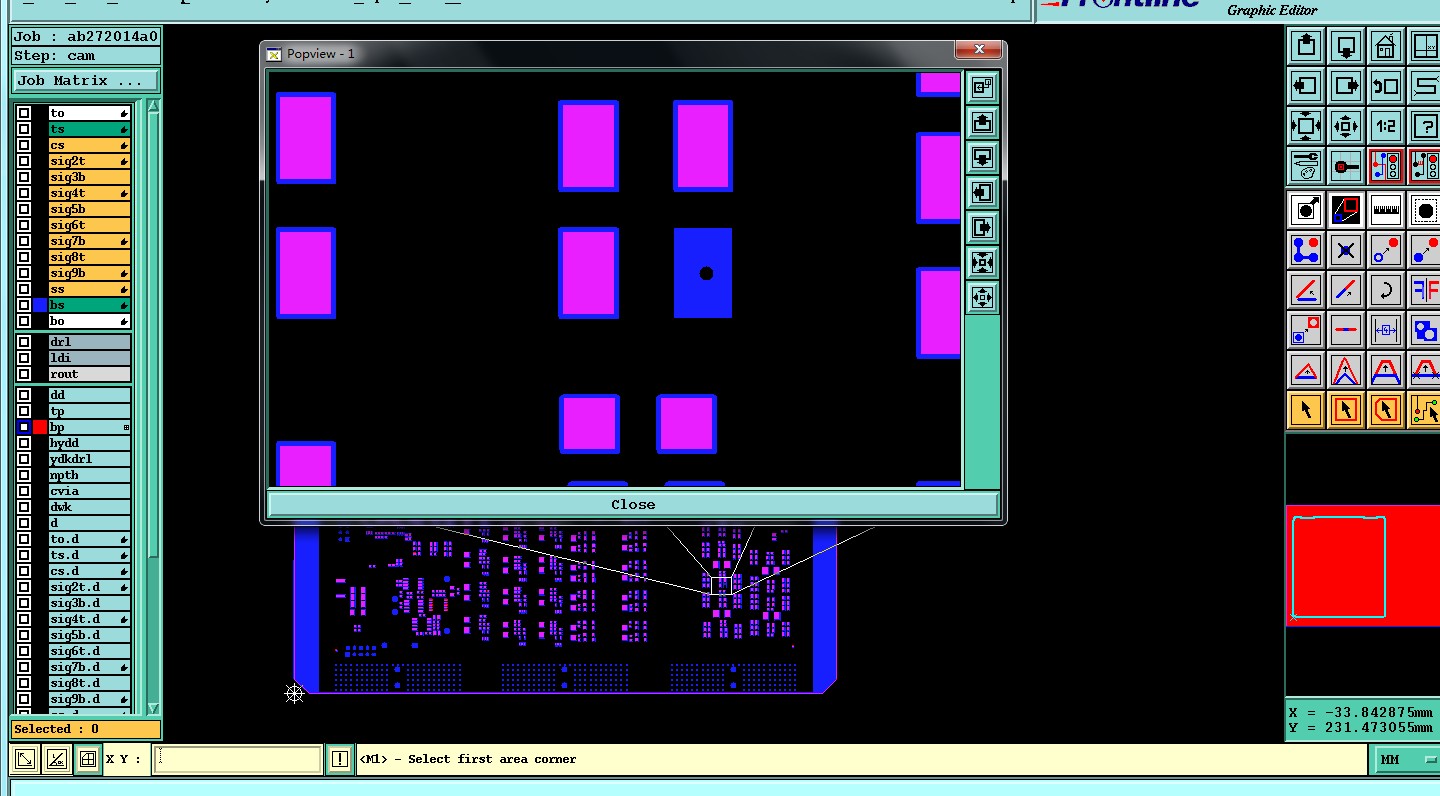
Task: Click the pan left view icon
Action: 1306,86
